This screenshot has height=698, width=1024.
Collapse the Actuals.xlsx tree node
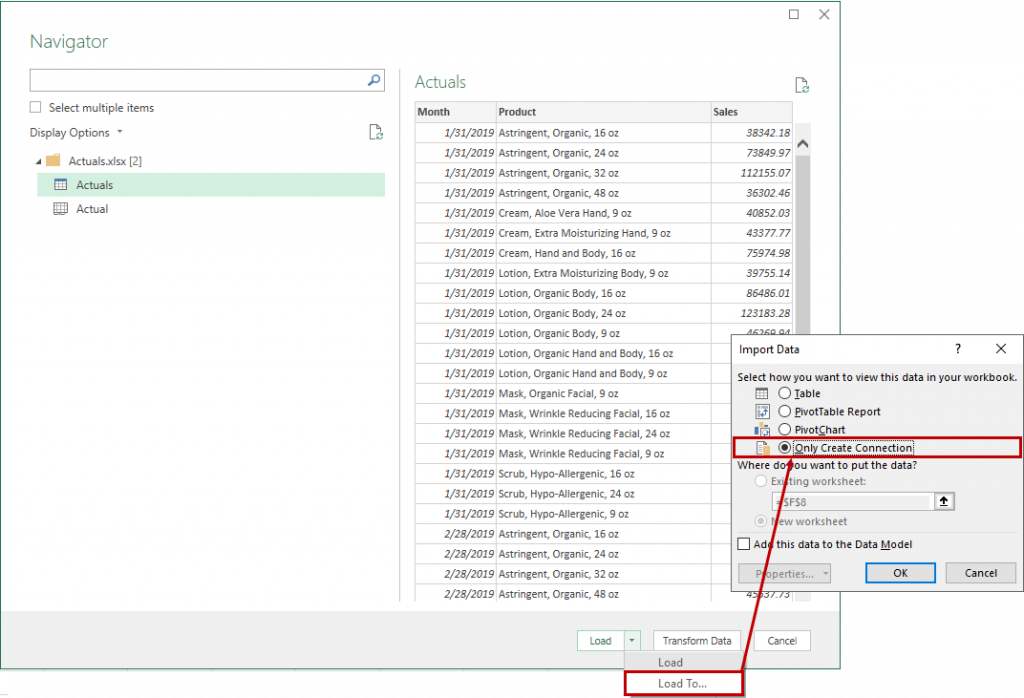point(40,160)
